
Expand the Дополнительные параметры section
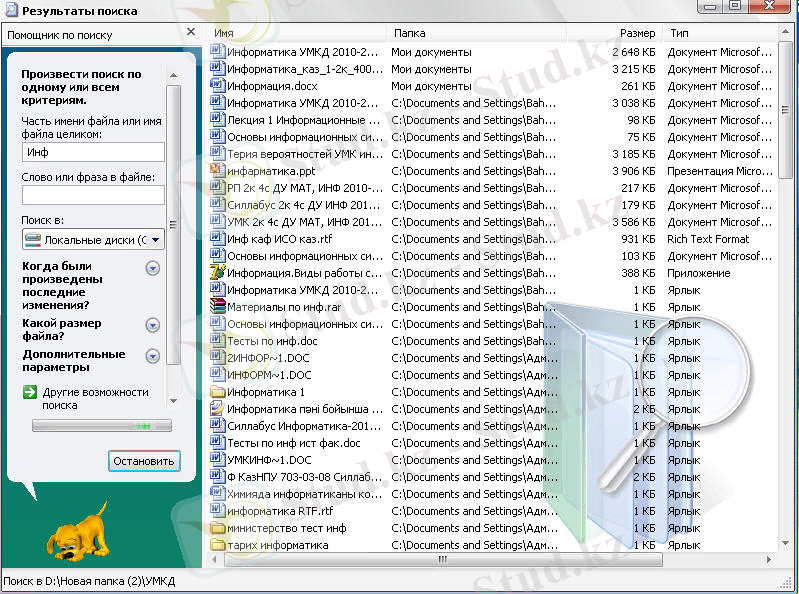point(153,356)
